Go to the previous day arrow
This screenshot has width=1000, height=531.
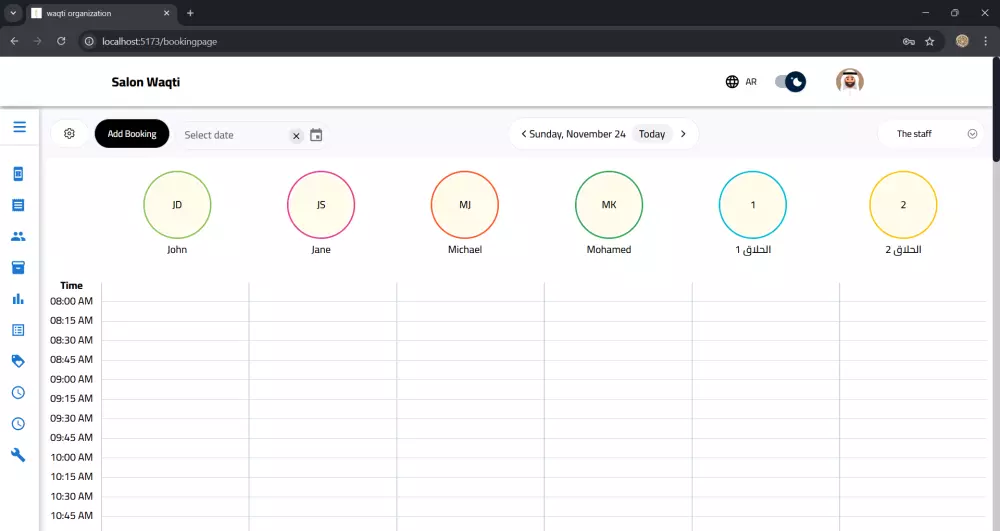524,134
